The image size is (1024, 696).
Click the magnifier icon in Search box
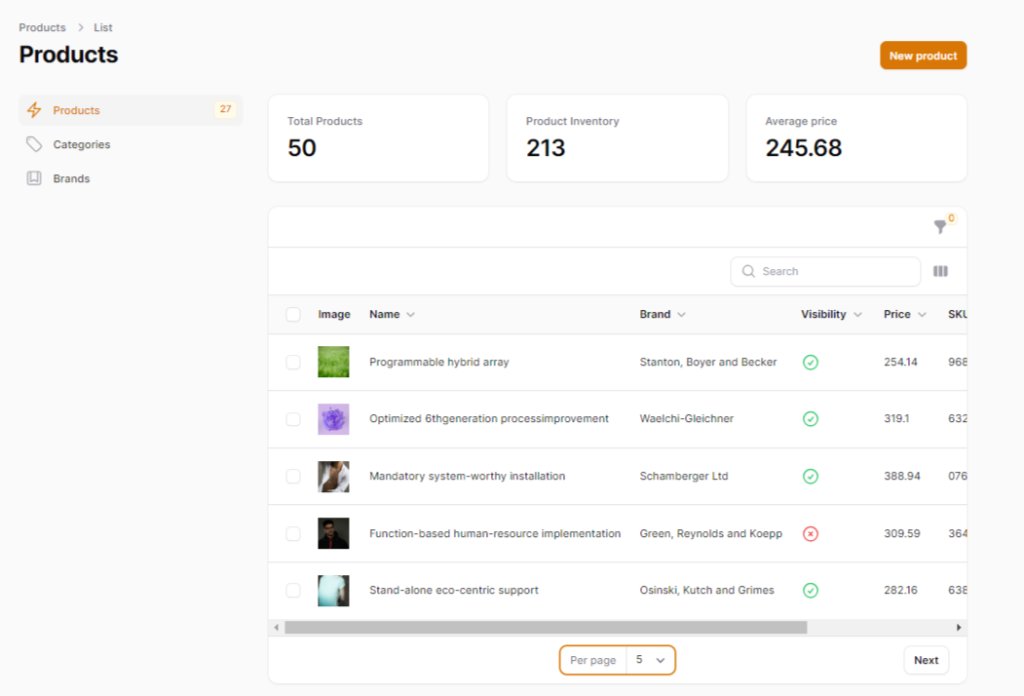pyautogui.click(x=748, y=271)
